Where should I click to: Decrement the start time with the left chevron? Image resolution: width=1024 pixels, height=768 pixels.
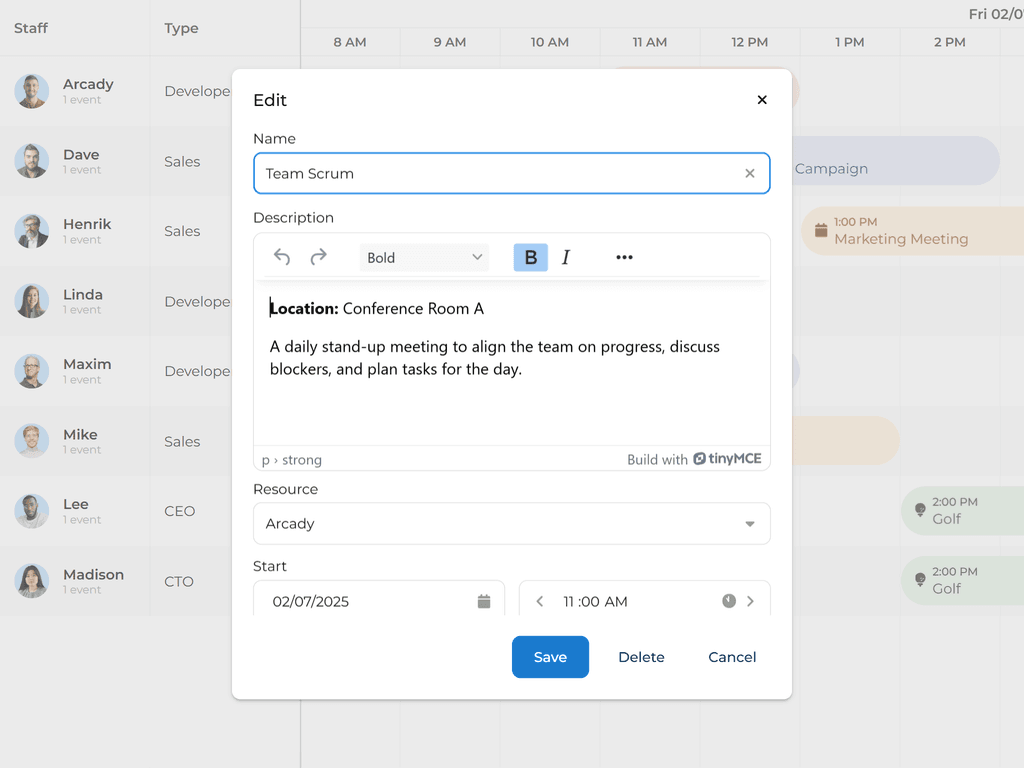tap(539, 601)
